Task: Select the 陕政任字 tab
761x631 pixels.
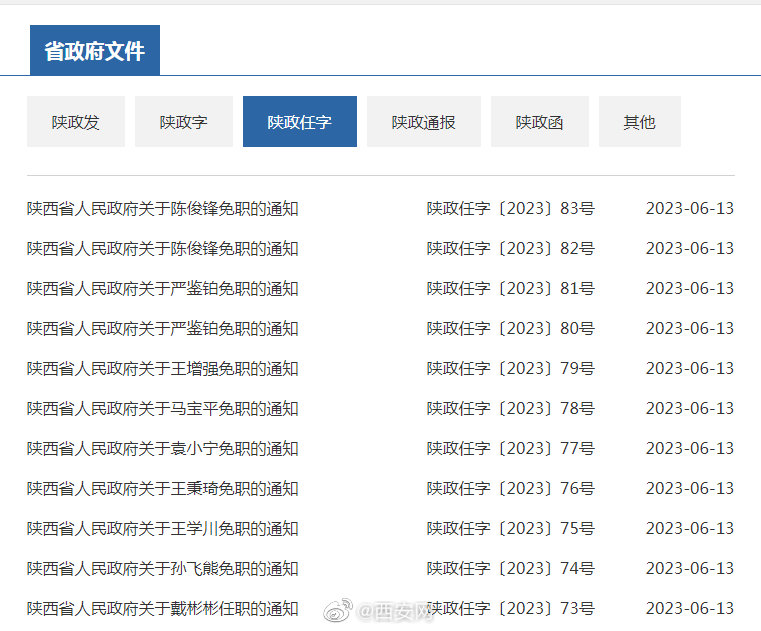Action: tap(300, 121)
